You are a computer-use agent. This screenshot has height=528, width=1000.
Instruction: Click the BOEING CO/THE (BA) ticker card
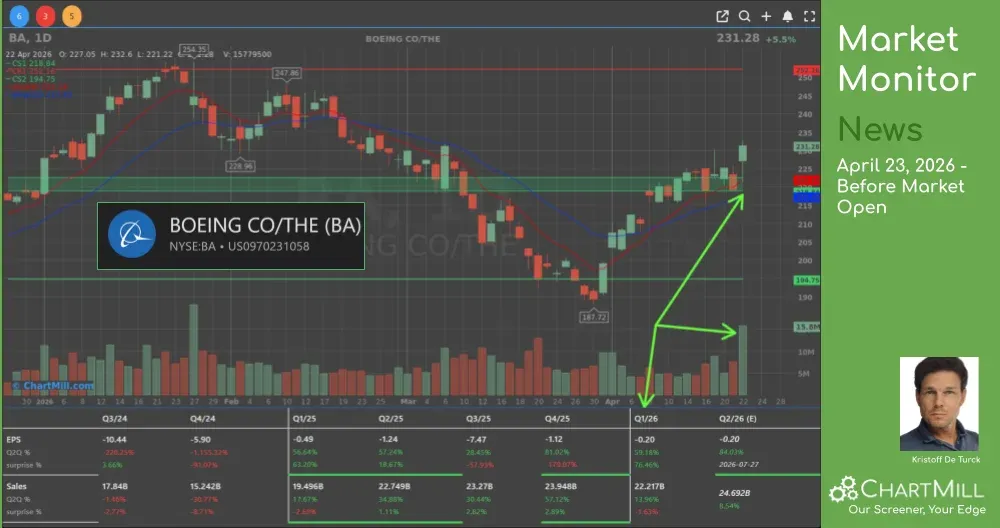point(231,236)
